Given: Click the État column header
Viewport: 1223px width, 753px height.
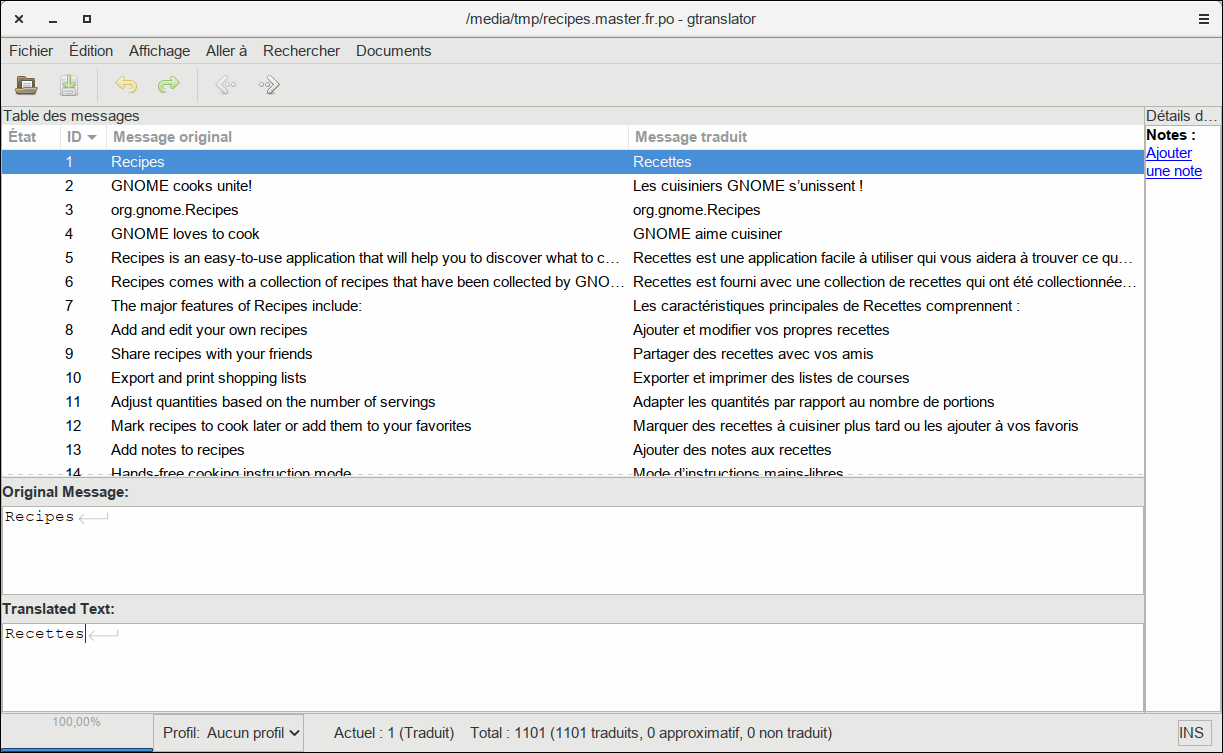Looking at the screenshot, I should (x=23, y=137).
